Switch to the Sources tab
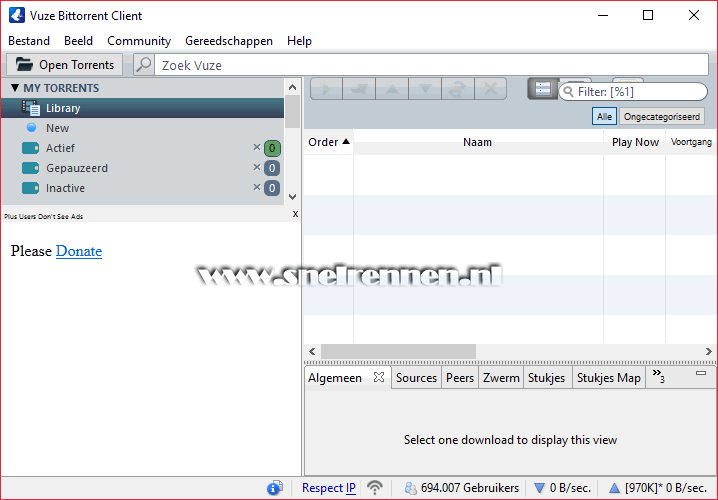This screenshot has width=718, height=500. (x=416, y=378)
